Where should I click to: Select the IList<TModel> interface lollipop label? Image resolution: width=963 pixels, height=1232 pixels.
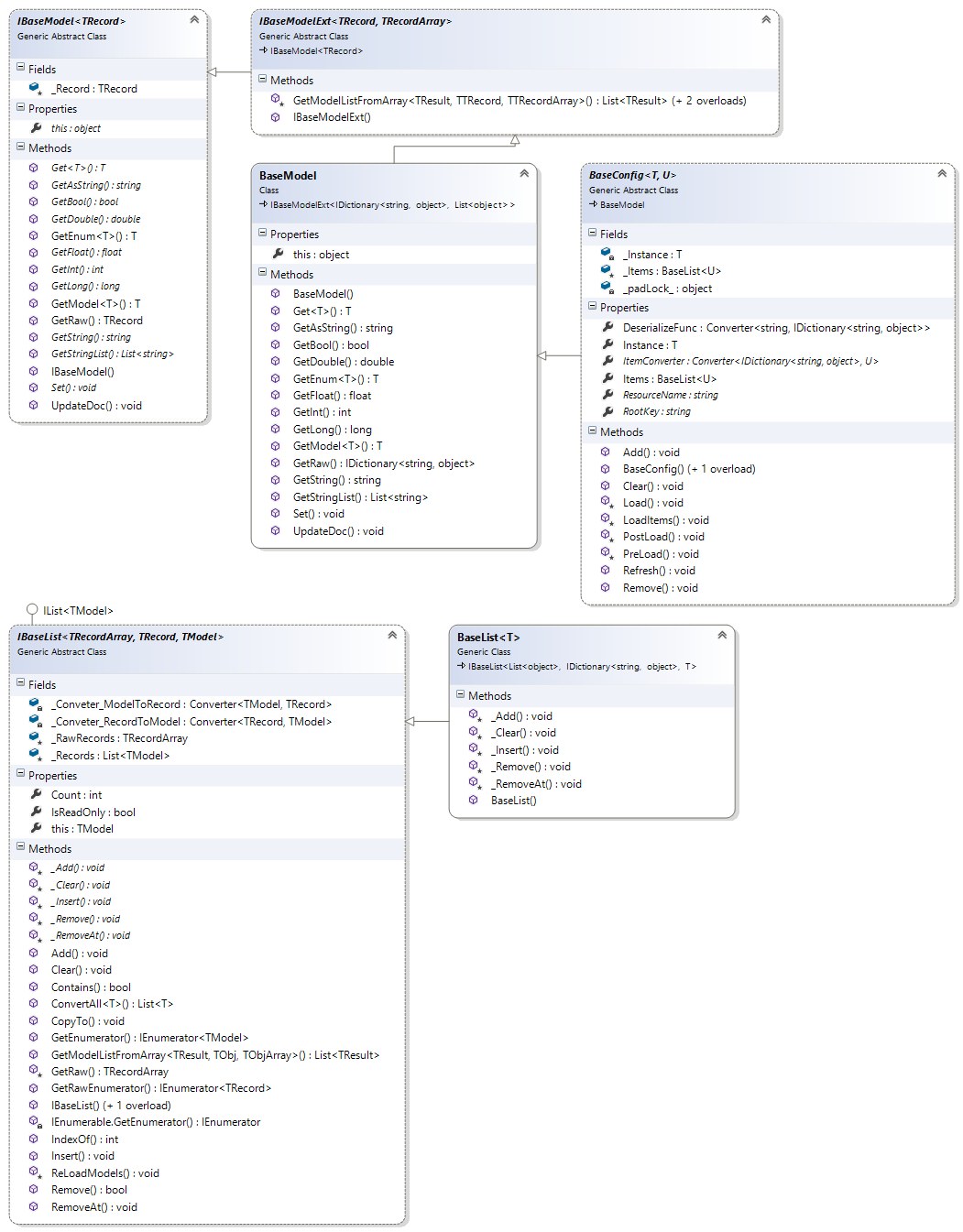pyautogui.click(x=78, y=611)
